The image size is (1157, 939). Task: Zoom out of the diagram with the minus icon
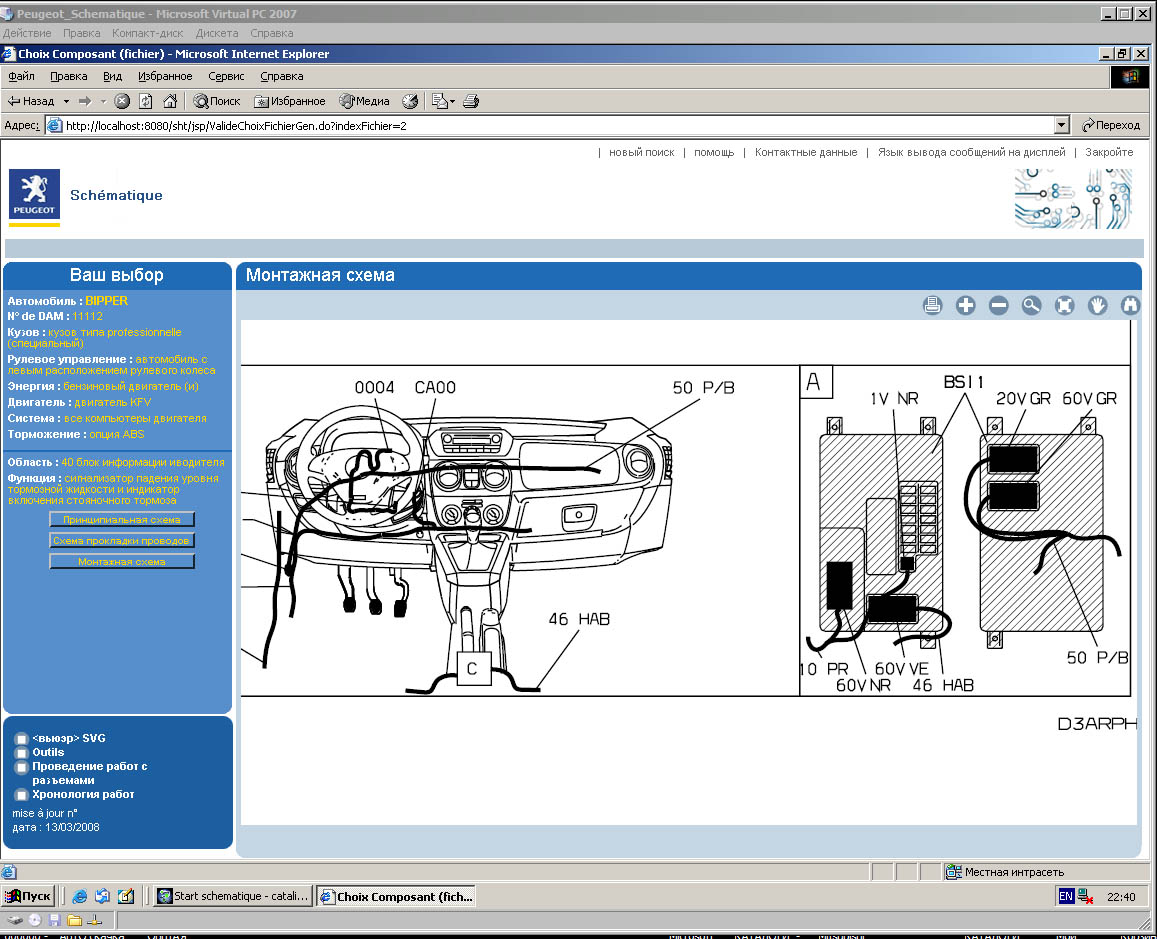[998, 306]
